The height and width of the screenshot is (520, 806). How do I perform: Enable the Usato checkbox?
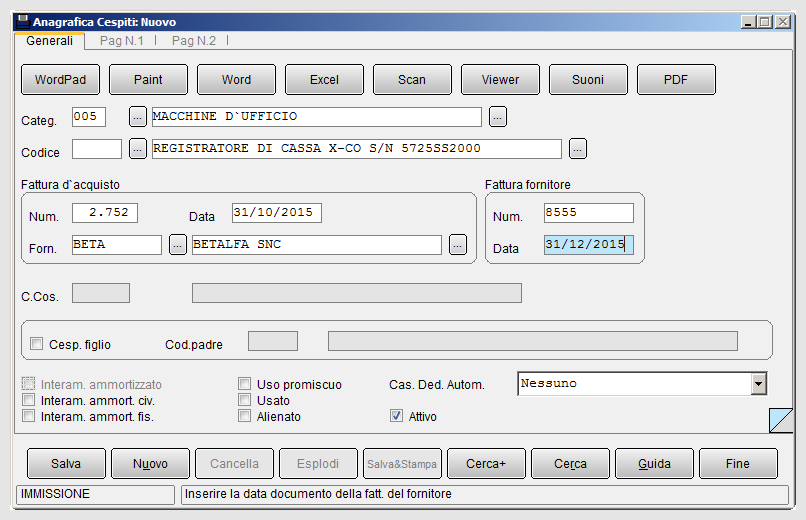pos(245,400)
